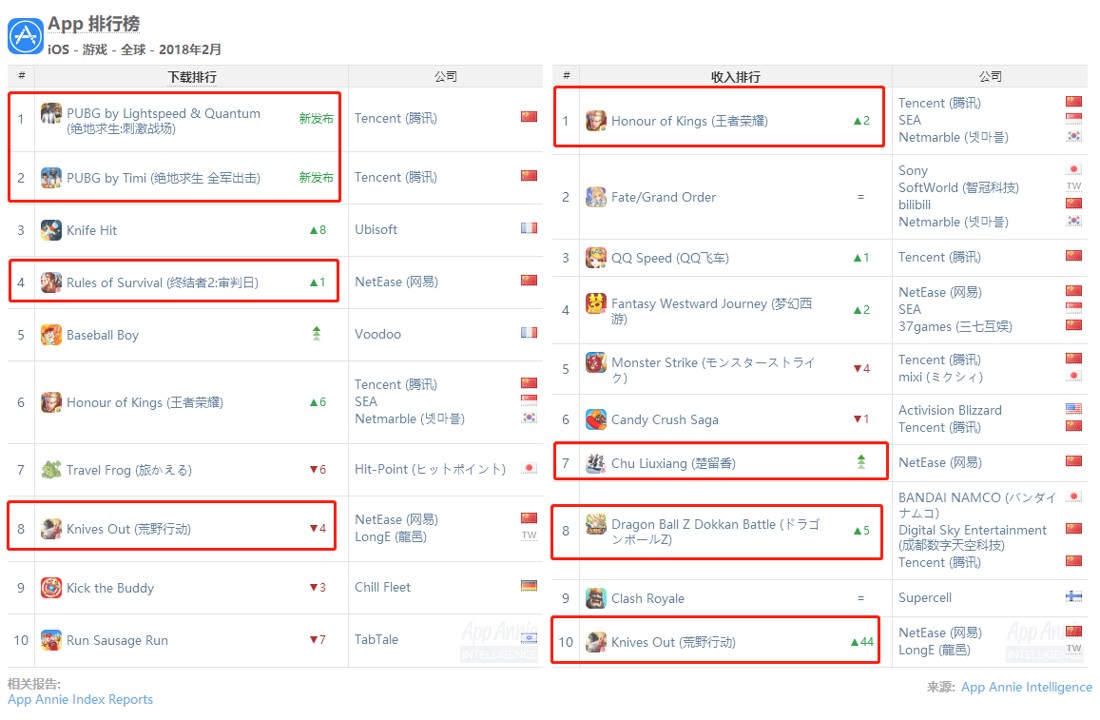
Task: Select the Travel Frog game title
Action: click(129, 470)
